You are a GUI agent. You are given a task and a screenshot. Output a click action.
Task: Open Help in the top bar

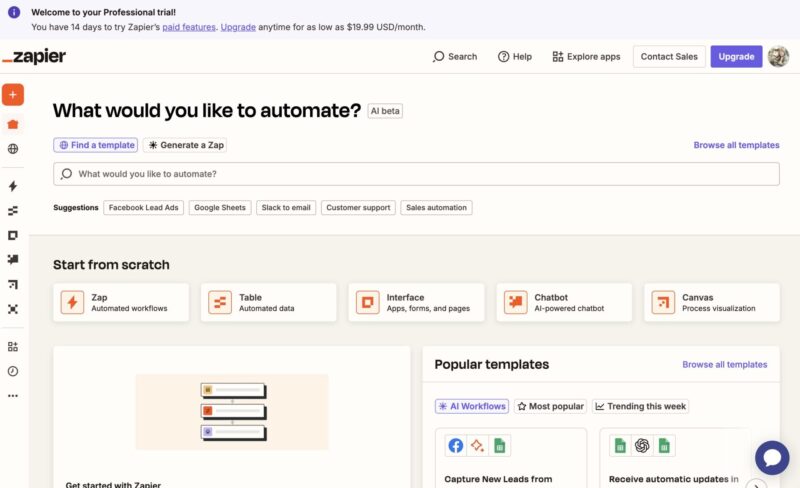[x=515, y=57]
